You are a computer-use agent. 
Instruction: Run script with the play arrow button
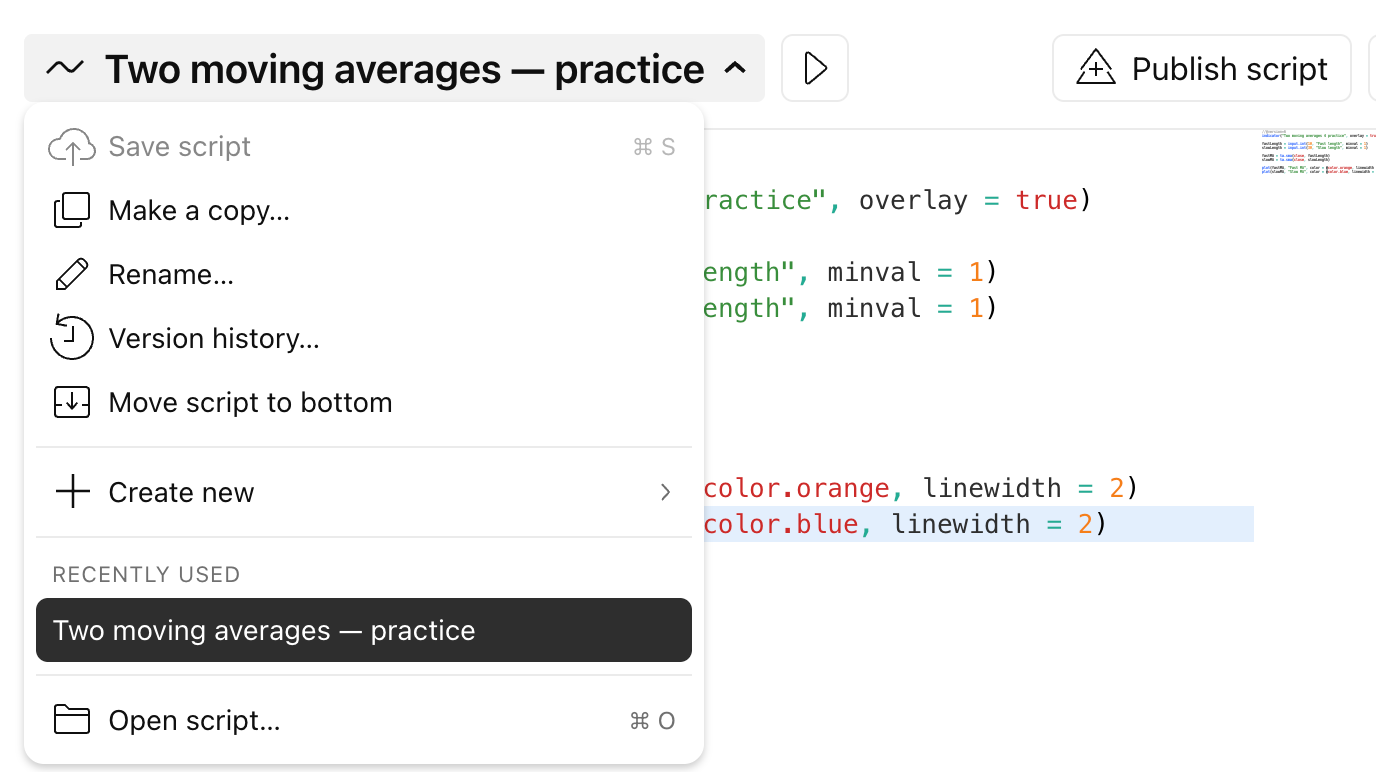tap(815, 68)
